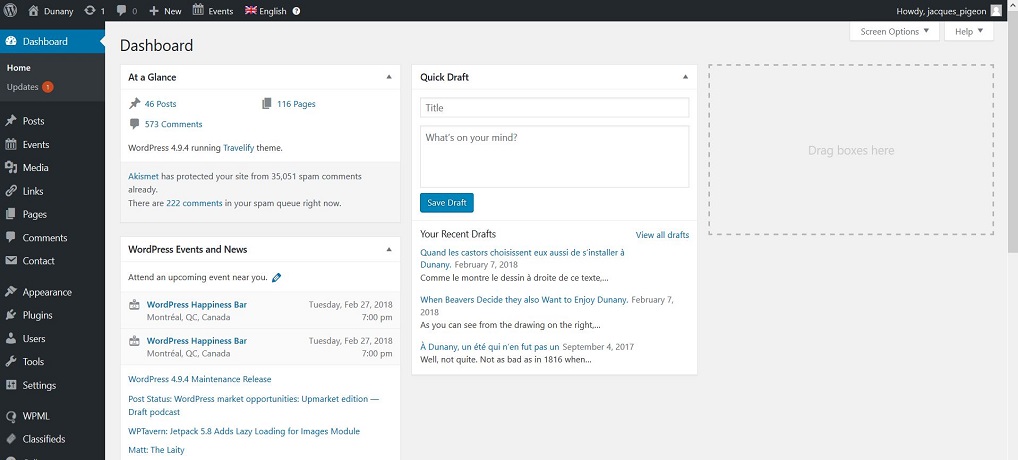Click the Quick Draft Title field

point(554,108)
